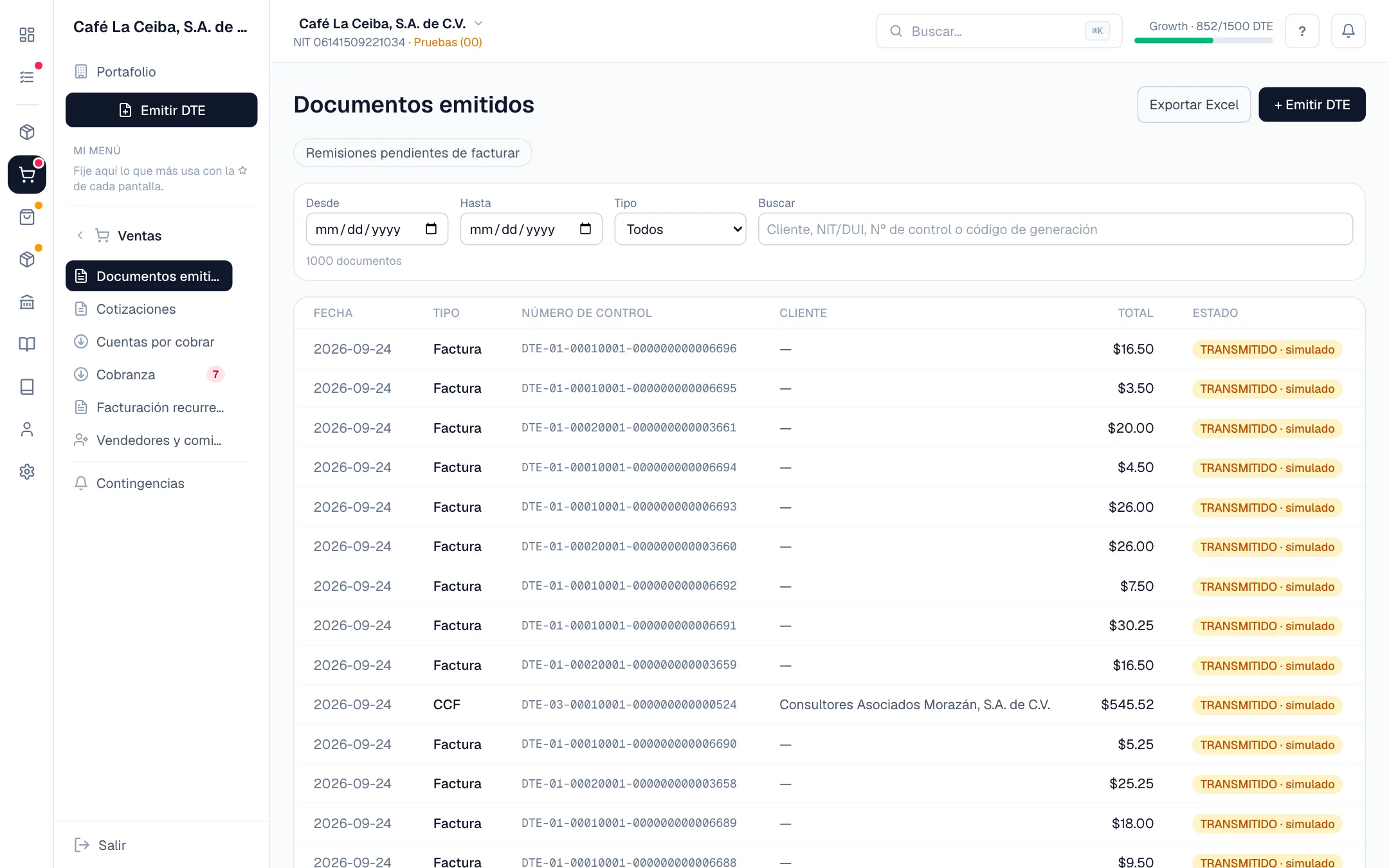Click the ESTADO column header
The width and height of the screenshot is (1389, 868).
pos(1215,312)
